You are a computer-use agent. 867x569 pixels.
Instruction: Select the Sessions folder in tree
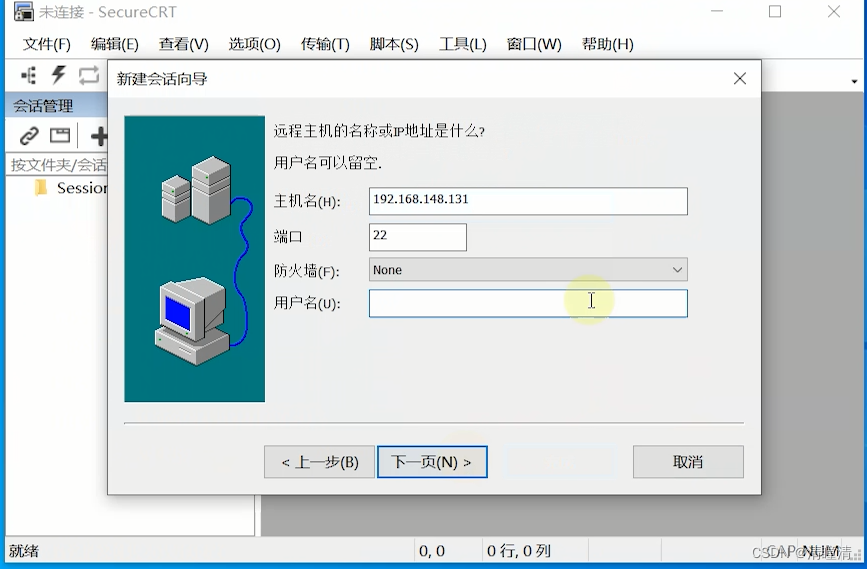click(71, 188)
